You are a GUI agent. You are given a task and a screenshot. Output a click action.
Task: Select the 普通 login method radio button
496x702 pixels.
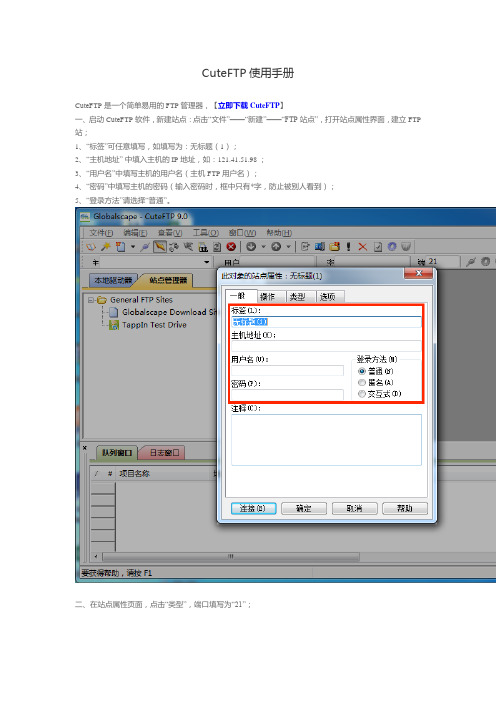pyautogui.click(x=362, y=371)
